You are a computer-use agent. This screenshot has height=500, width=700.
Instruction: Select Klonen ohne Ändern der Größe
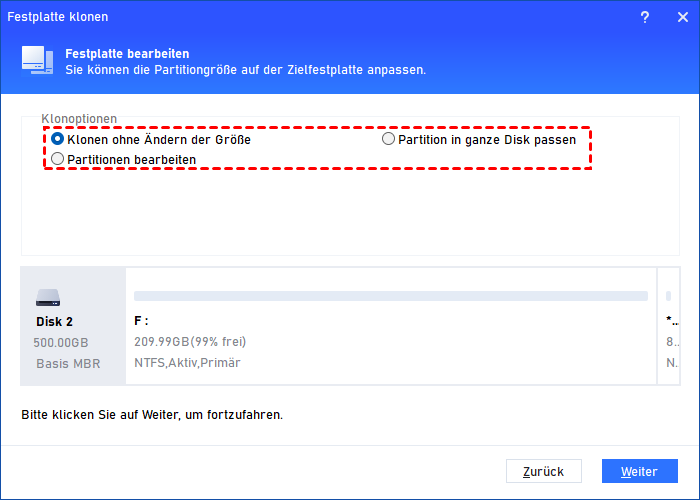click(x=151, y=139)
